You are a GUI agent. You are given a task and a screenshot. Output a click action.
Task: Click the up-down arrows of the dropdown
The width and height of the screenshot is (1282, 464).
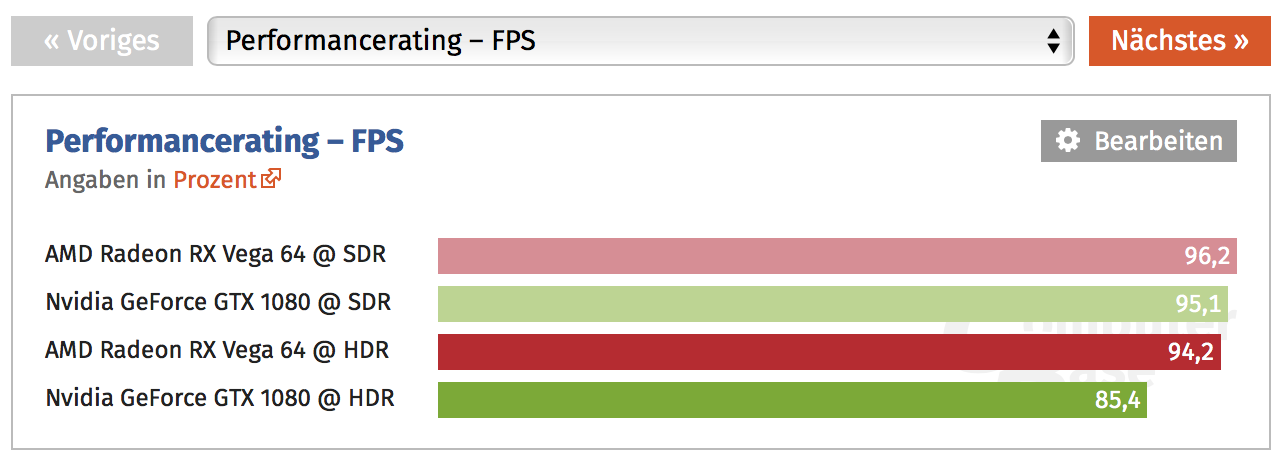pos(1052,41)
